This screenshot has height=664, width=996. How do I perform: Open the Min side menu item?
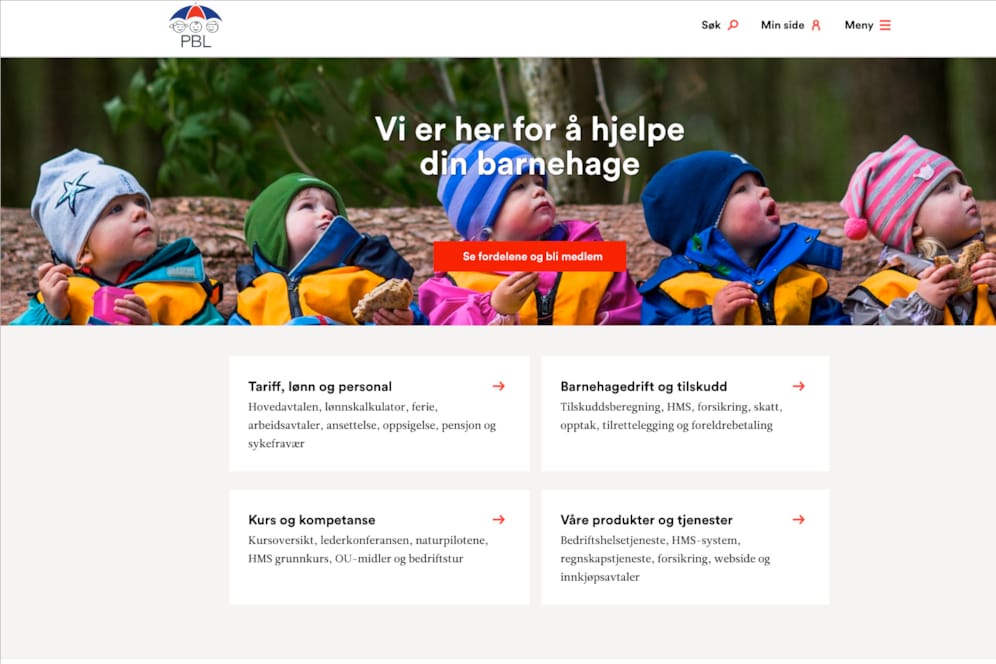click(783, 25)
